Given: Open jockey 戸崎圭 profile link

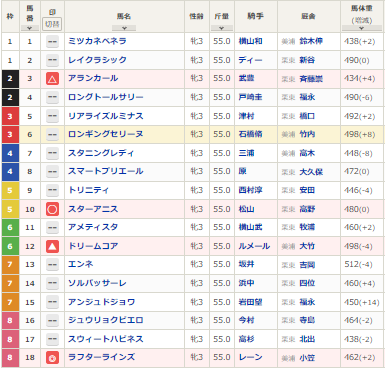Looking at the screenshot, I should 250,97.
